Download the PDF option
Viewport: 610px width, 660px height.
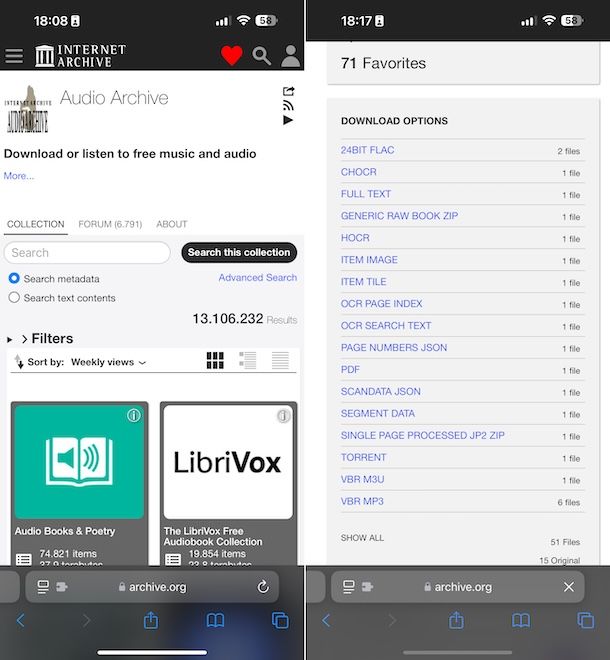coord(350,369)
